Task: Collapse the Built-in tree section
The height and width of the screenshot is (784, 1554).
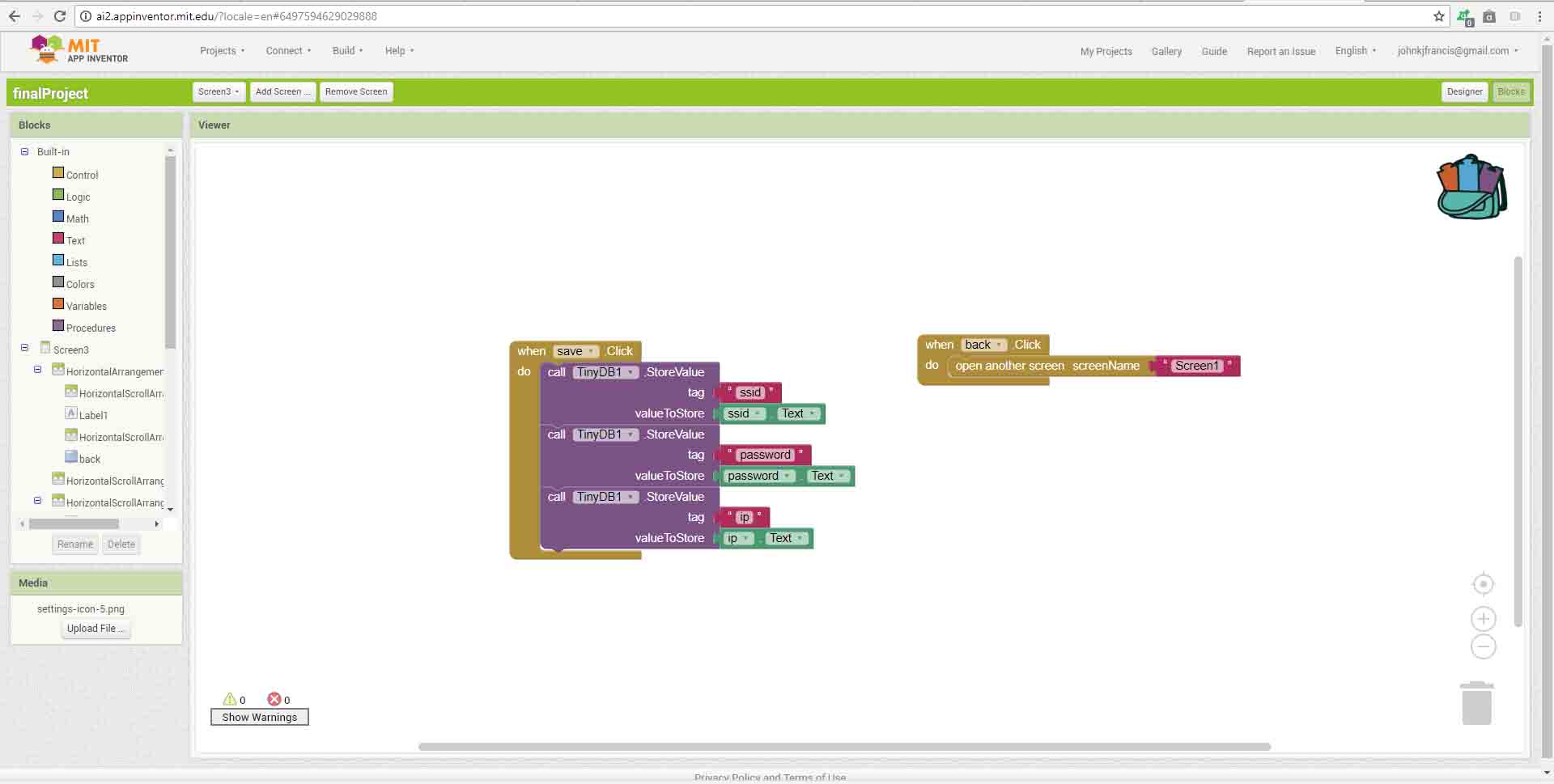Action: tap(24, 151)
